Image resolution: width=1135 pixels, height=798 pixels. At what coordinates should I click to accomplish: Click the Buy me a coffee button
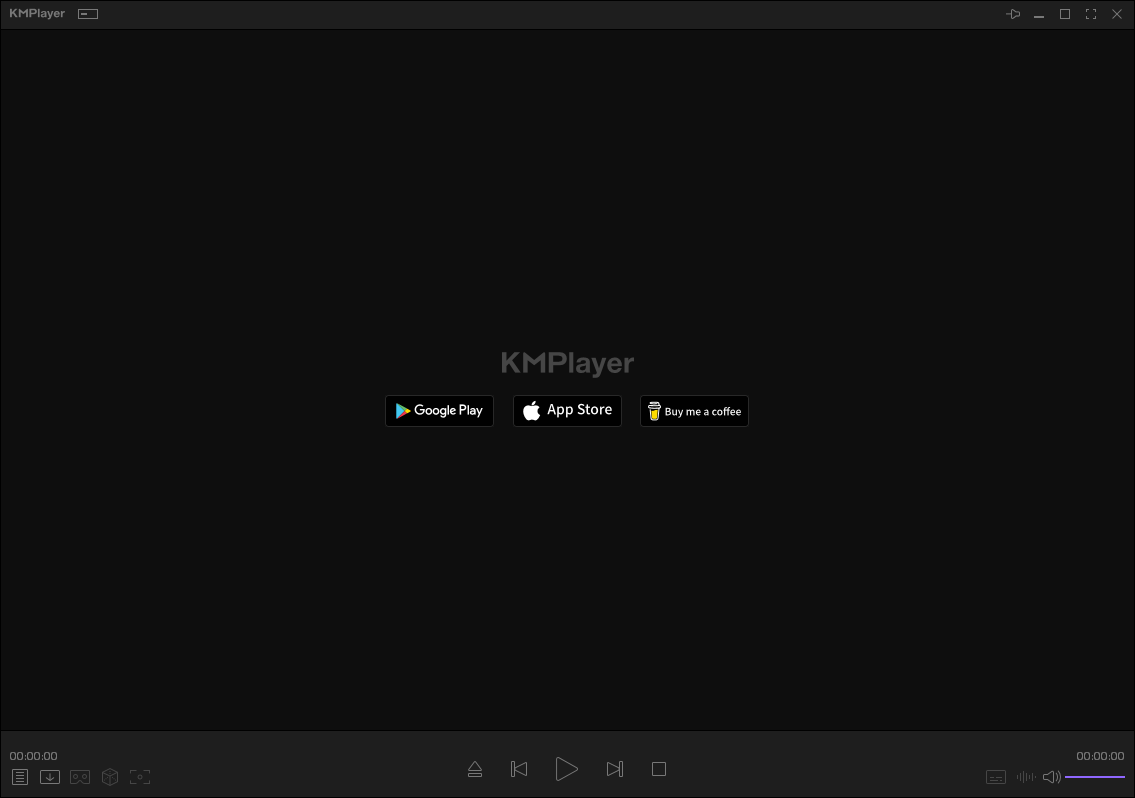pos(694,410)
